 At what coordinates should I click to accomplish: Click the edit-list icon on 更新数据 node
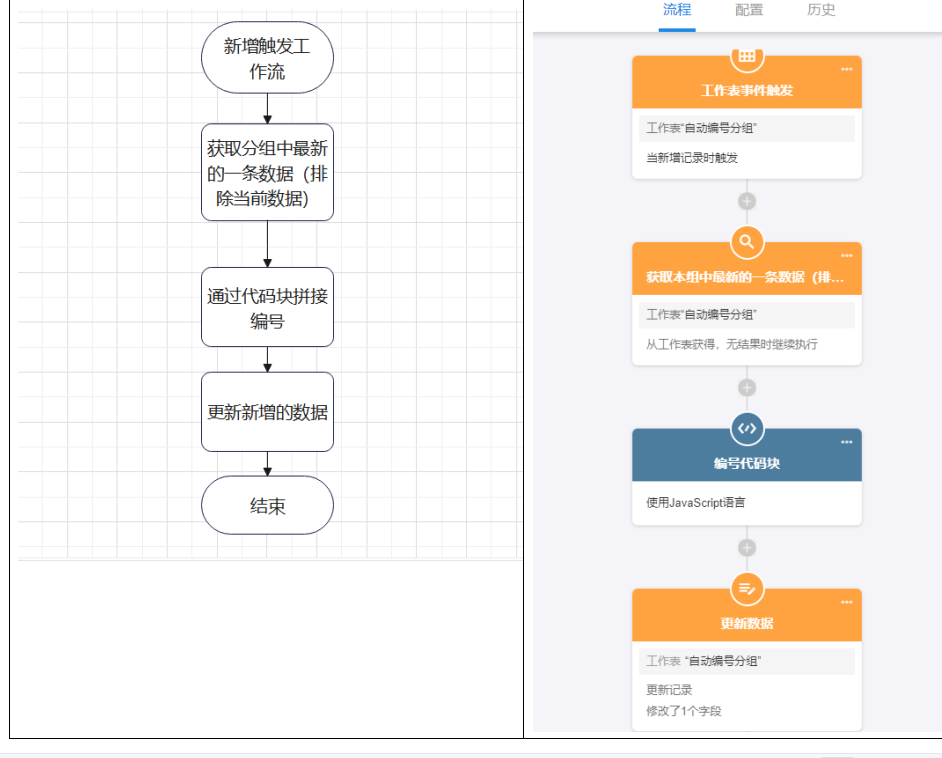(747, 589)
